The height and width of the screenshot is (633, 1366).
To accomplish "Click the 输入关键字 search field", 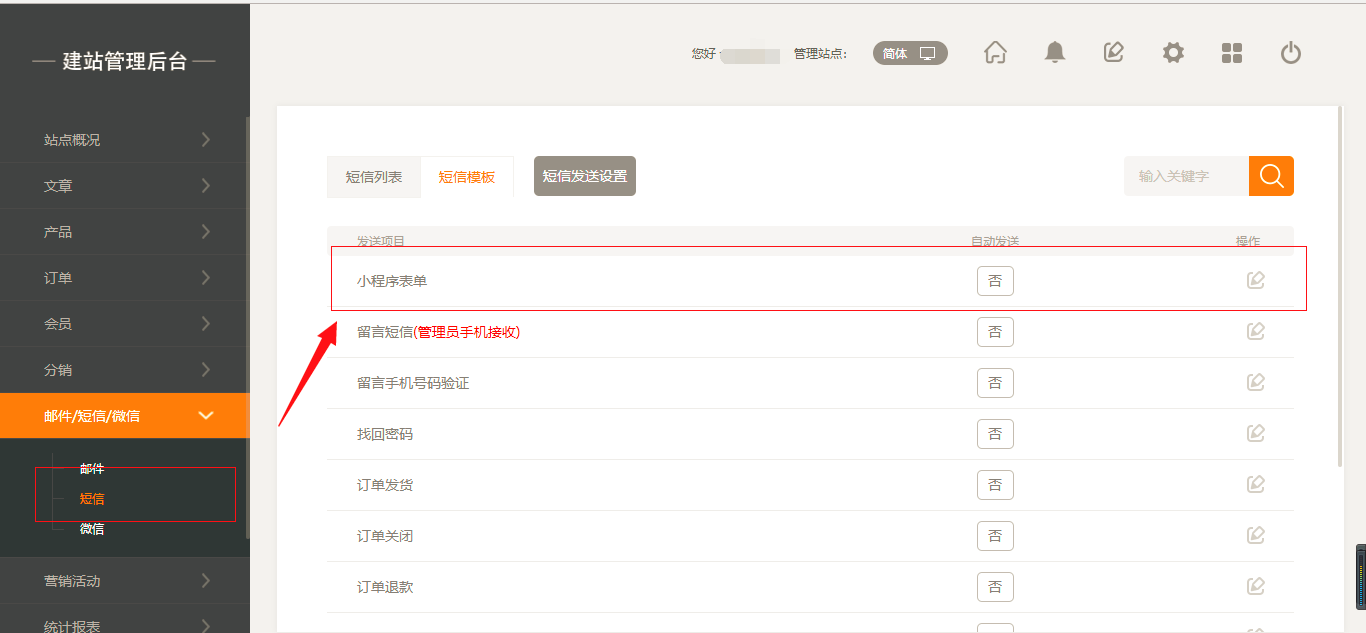I will pos(1186,176).
